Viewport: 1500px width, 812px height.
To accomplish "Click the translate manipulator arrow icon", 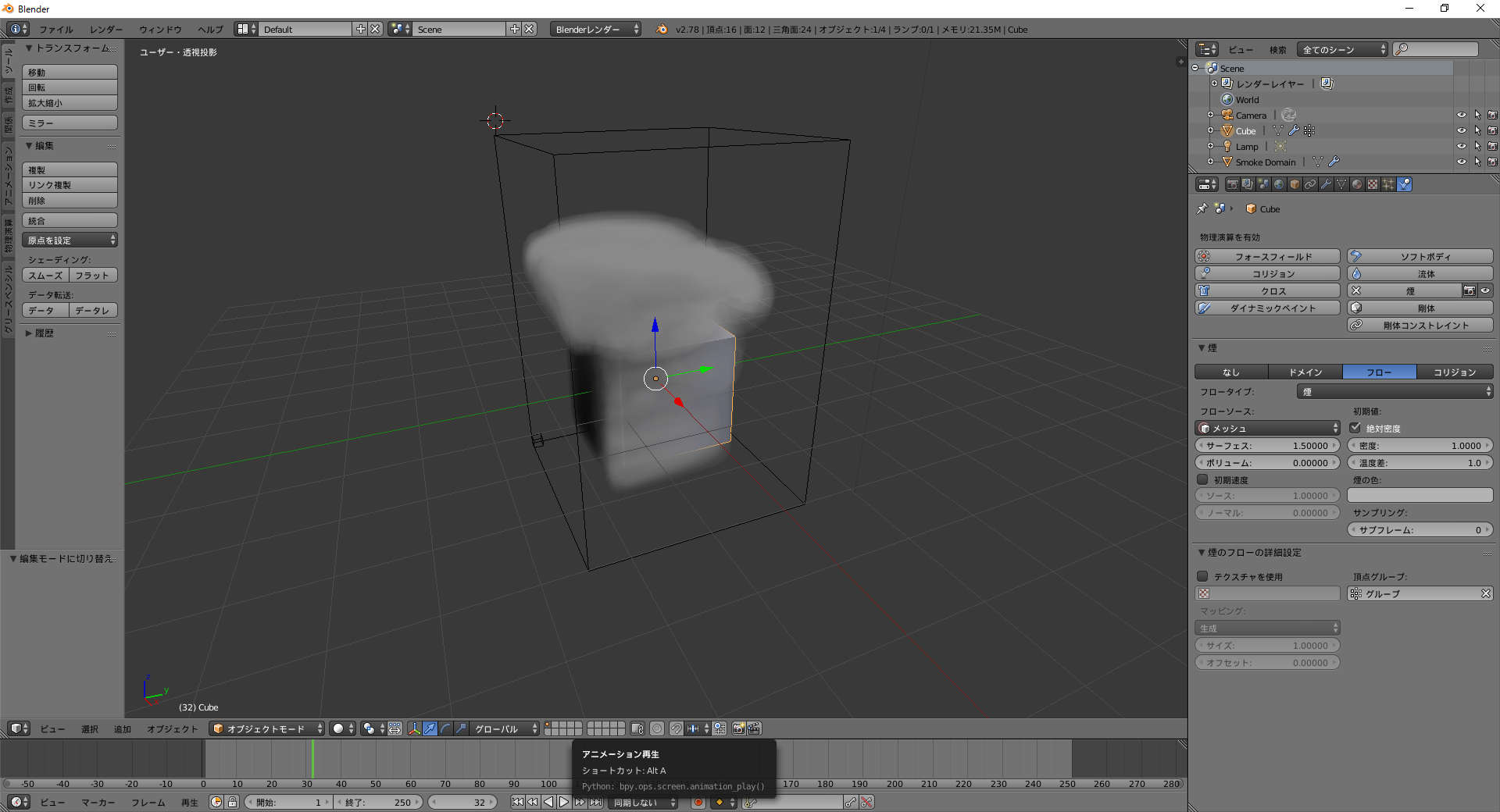I will point(430,728).
